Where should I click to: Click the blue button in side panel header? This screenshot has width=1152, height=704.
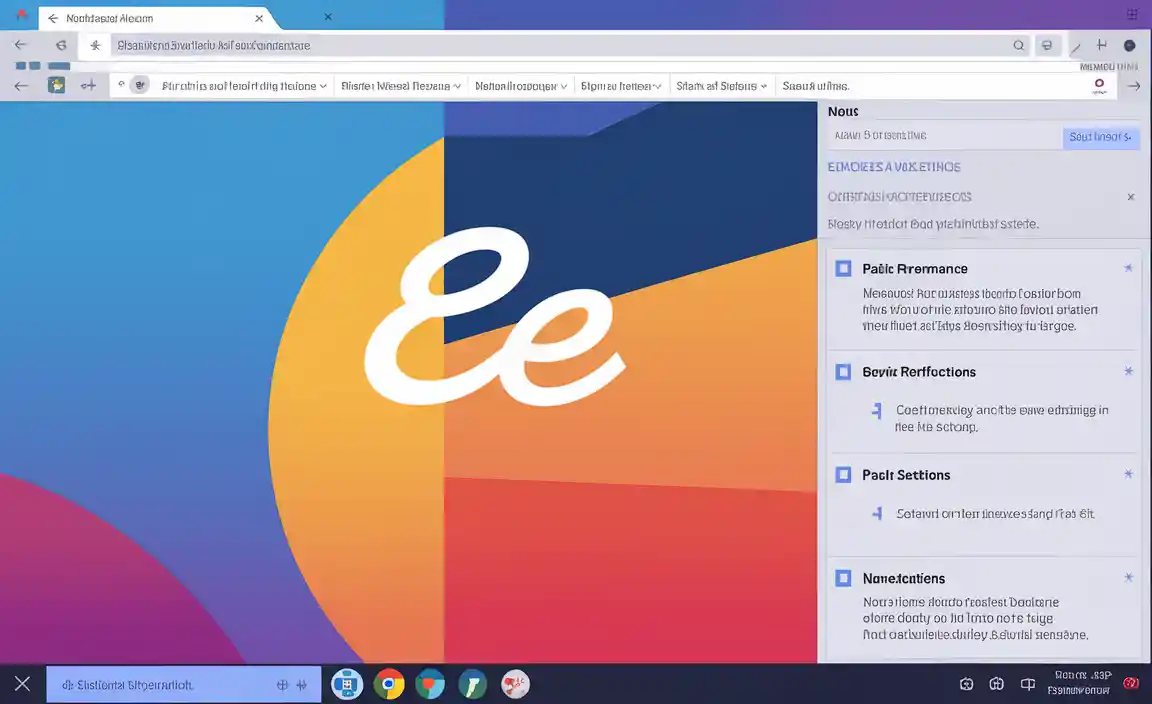click(1100, 137)
